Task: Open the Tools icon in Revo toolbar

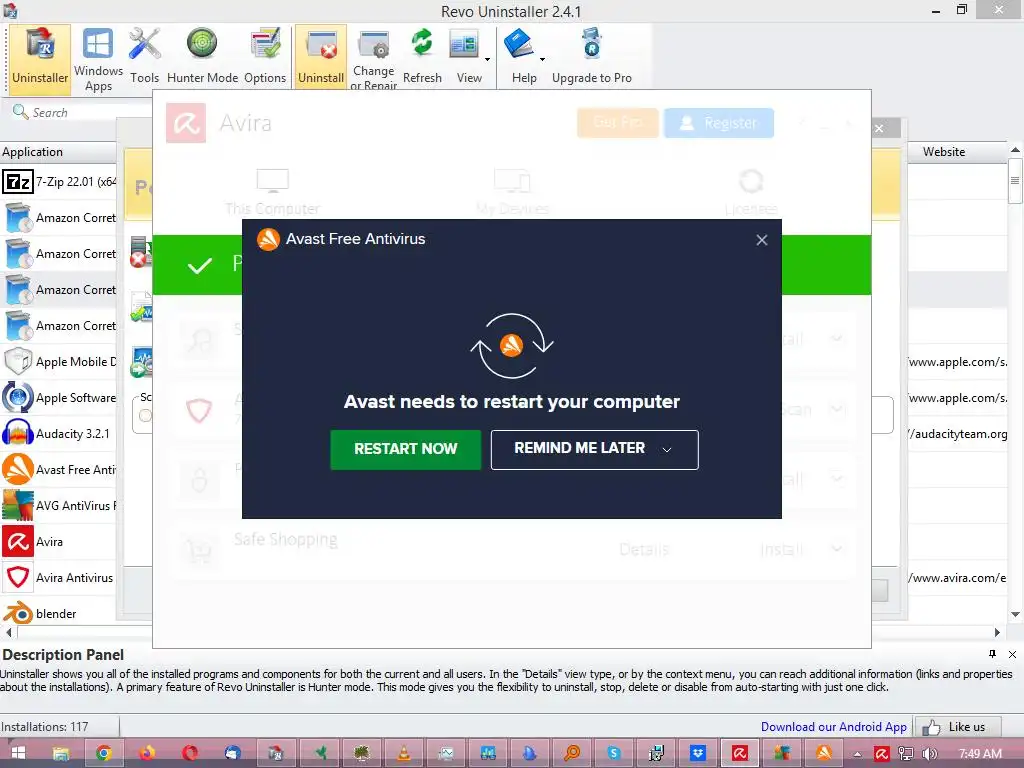Action: pos(144,56)
